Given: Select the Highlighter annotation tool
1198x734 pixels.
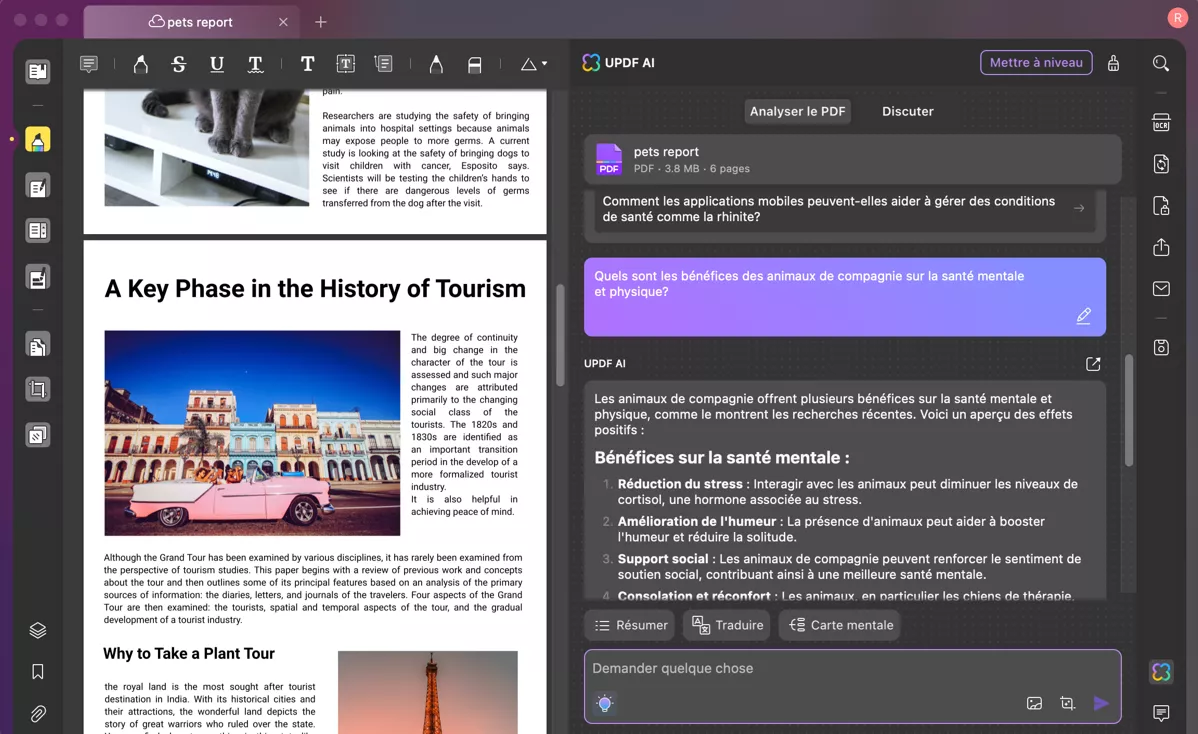Looking at the screenshot, I should pos(140,63).
